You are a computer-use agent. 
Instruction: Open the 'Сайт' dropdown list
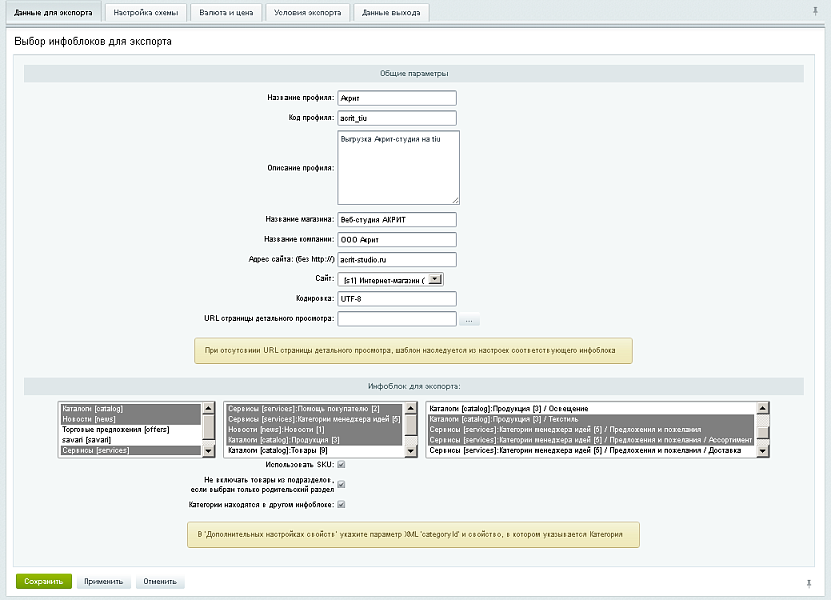point(436,280)
